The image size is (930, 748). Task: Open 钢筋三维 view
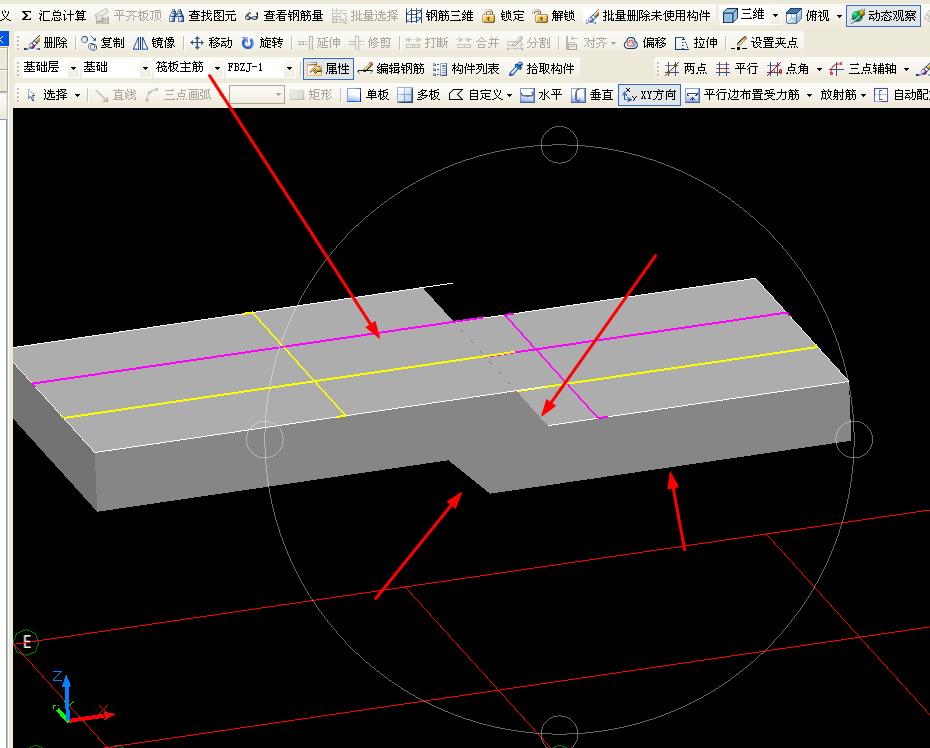(x=439, y=16)
